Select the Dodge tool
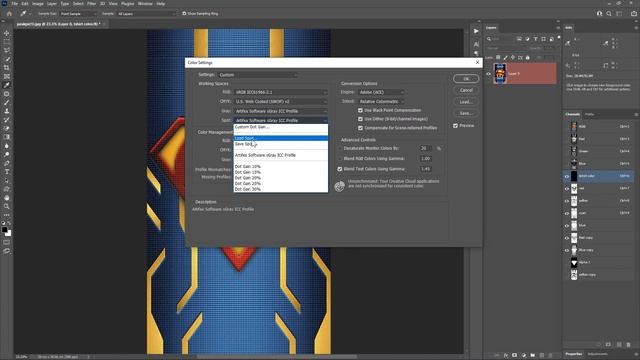Viewport: 640px width, 360px height. click(x=7, y=154)
